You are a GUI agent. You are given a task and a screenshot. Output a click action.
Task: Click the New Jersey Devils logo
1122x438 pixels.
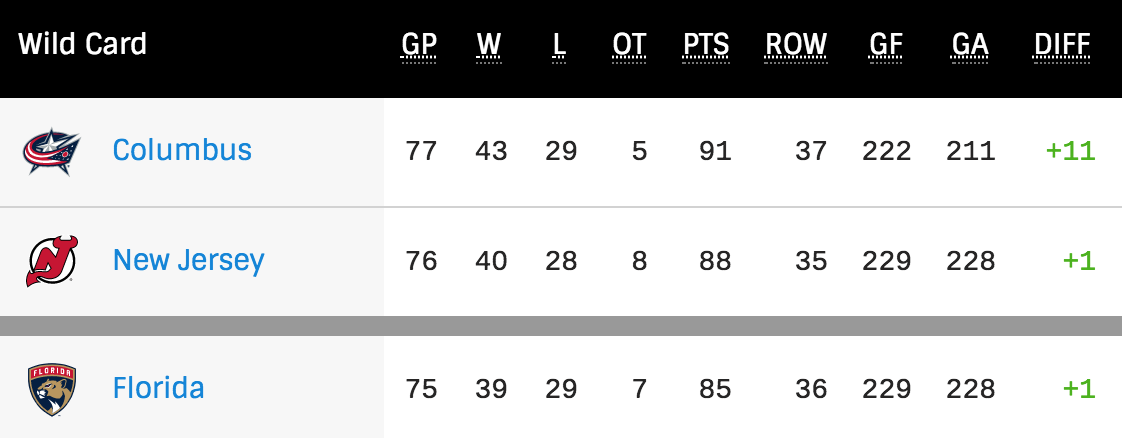(x=51, y=261)
